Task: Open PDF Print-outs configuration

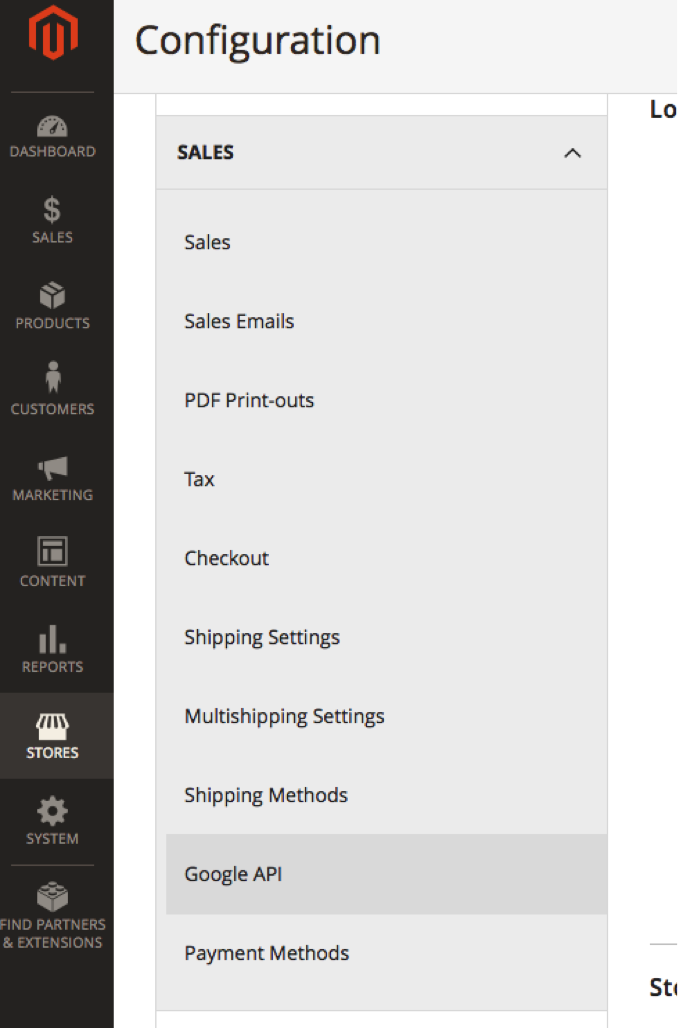Action: pos(249,400)
